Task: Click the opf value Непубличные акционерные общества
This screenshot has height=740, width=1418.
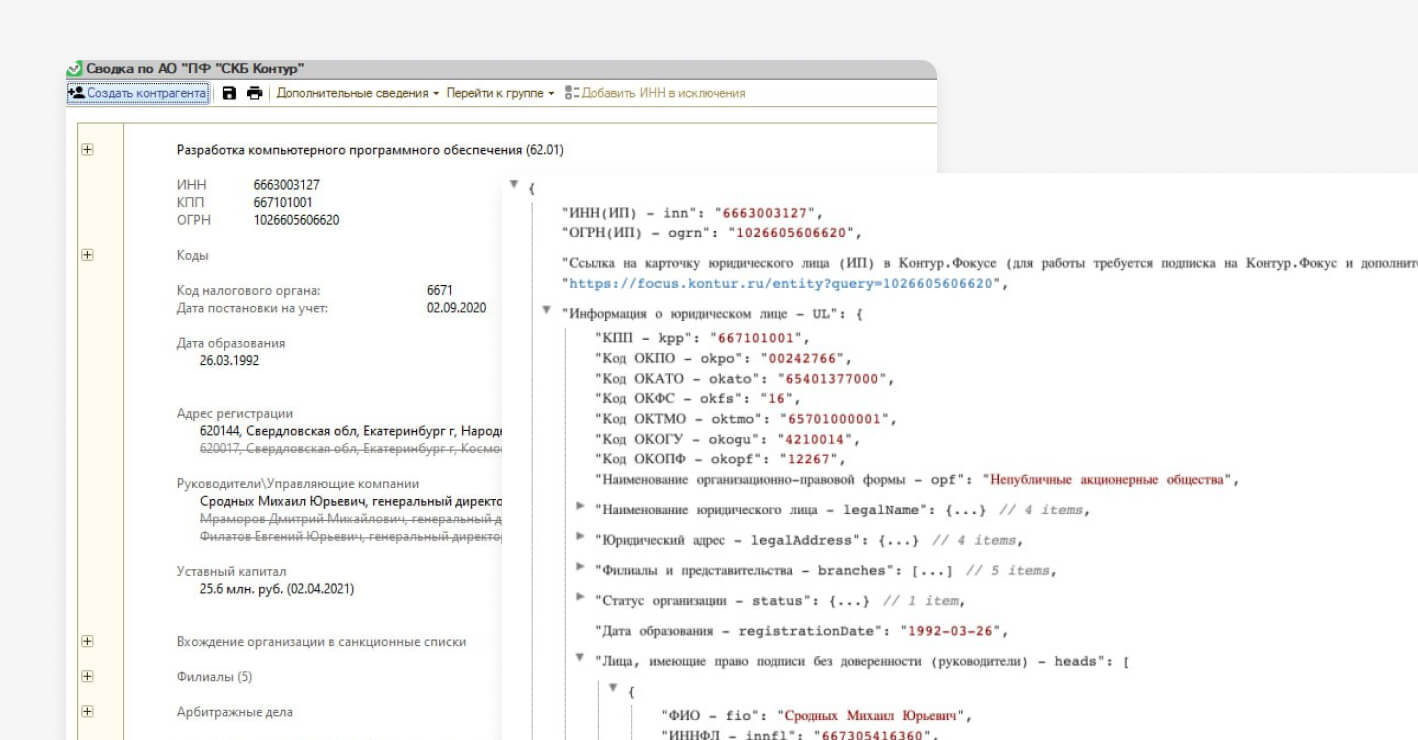Action: [x=1107, y=480]
